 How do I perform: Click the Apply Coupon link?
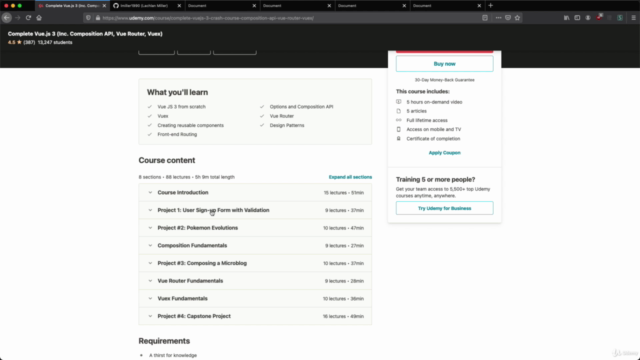[444, 153]
